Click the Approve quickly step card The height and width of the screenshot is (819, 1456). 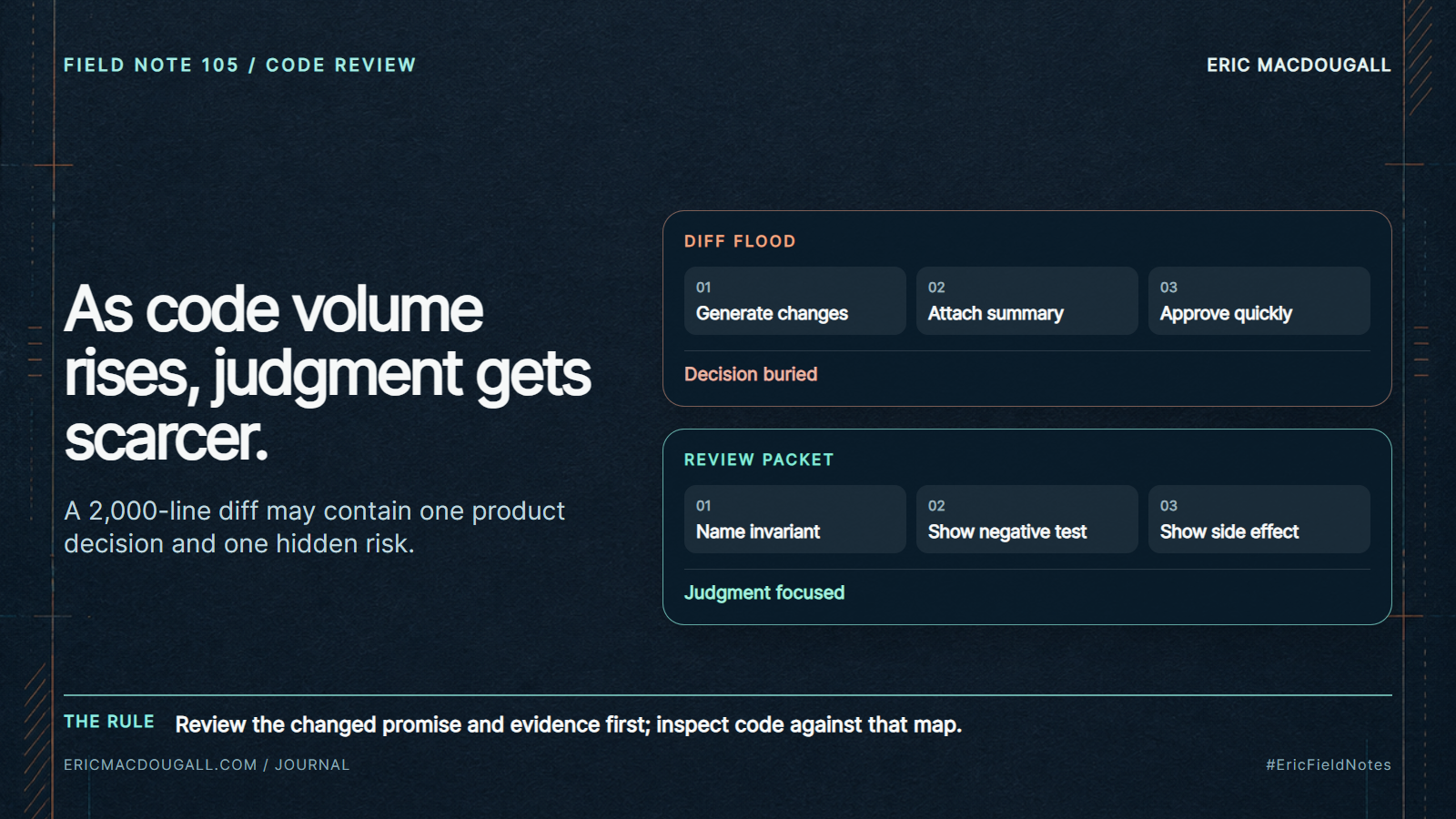1259,300
